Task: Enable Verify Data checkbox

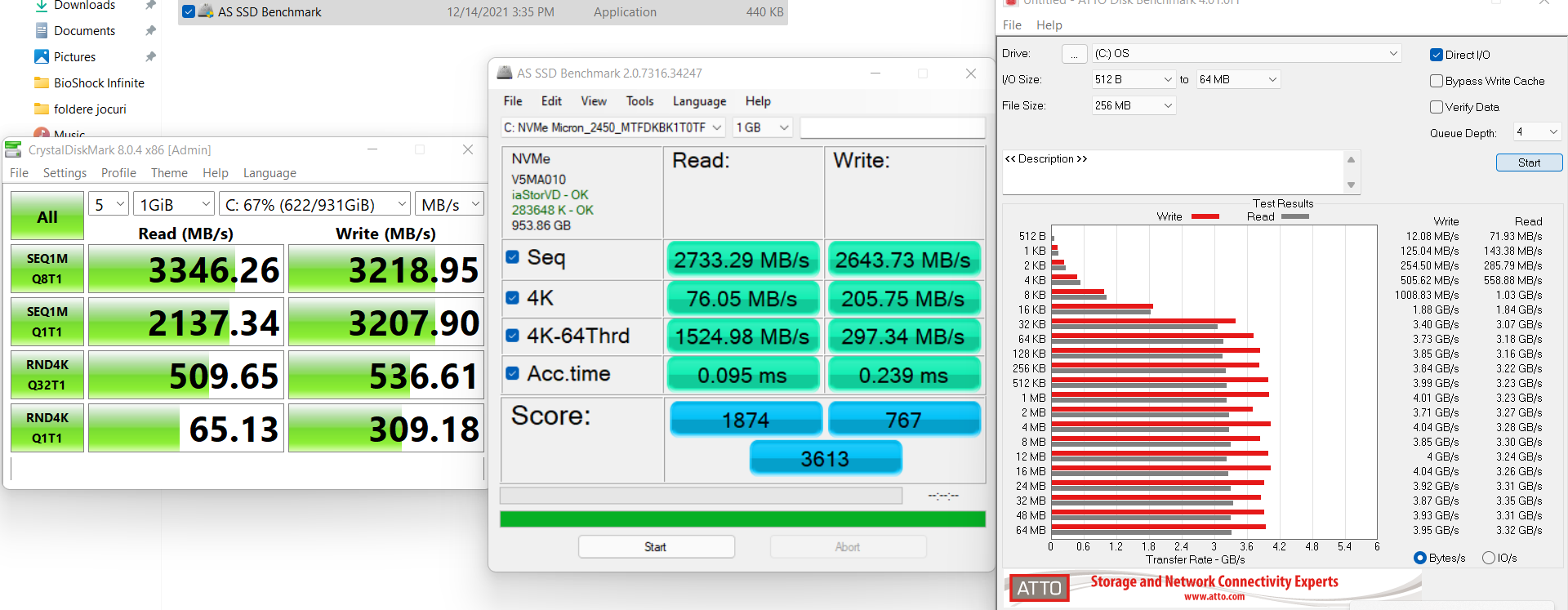Action: [1437, 107]
